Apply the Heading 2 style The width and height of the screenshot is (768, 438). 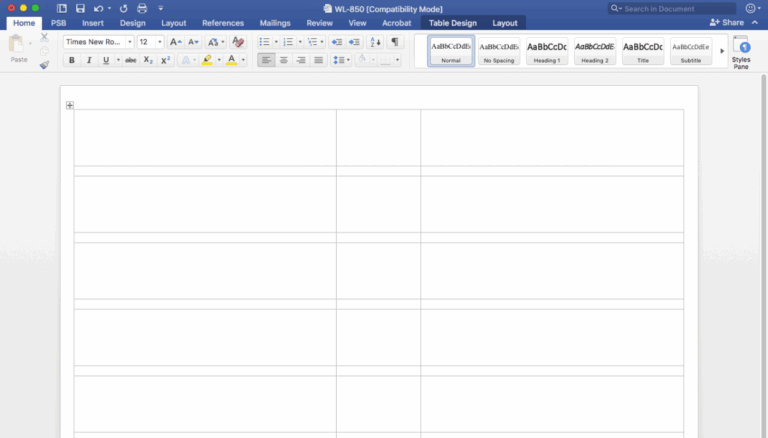point(595,51)
